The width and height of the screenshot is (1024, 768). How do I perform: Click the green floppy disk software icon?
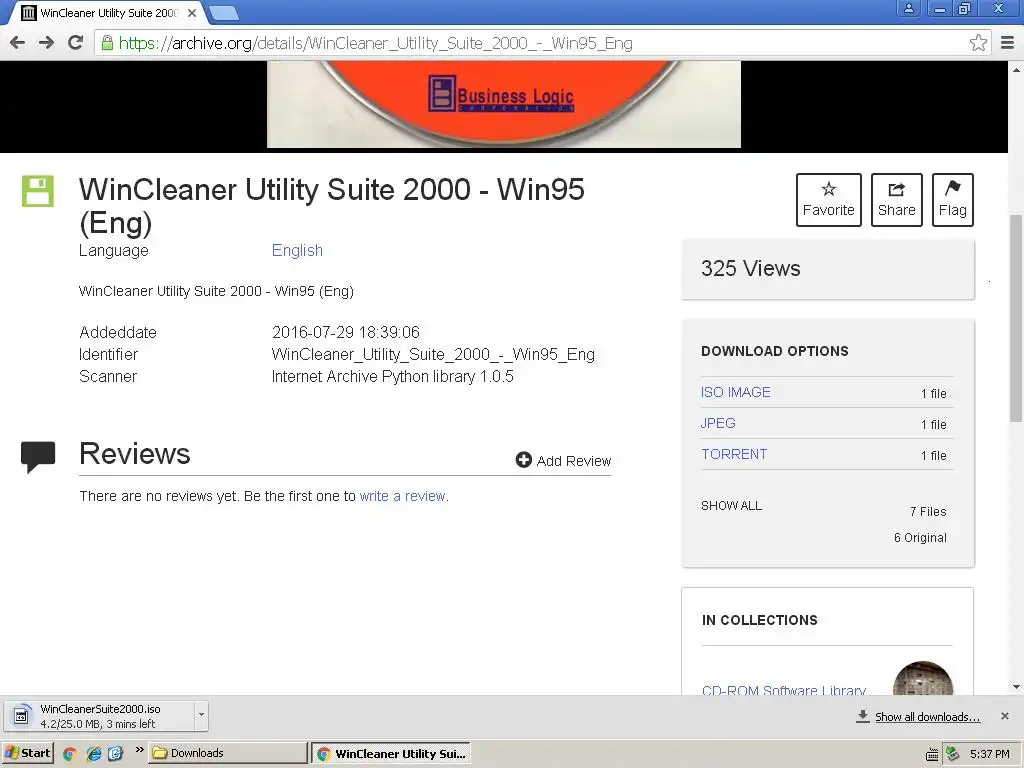coord(38,191)
